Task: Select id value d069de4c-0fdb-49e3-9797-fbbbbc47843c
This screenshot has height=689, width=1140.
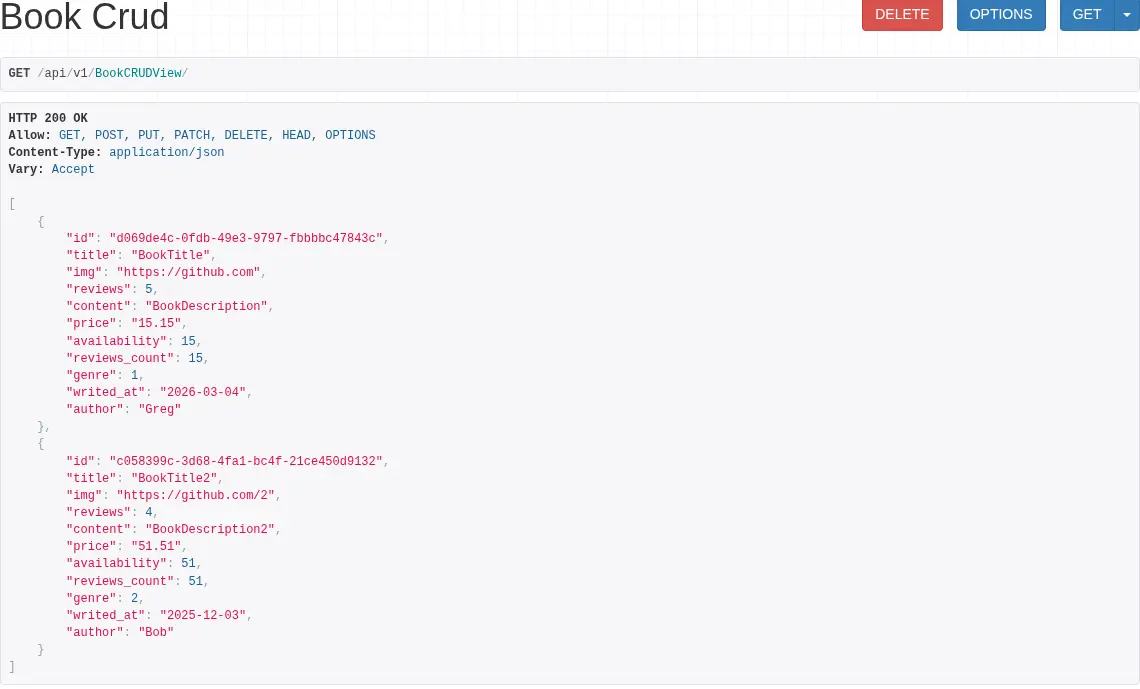Action: coord(246,238)
